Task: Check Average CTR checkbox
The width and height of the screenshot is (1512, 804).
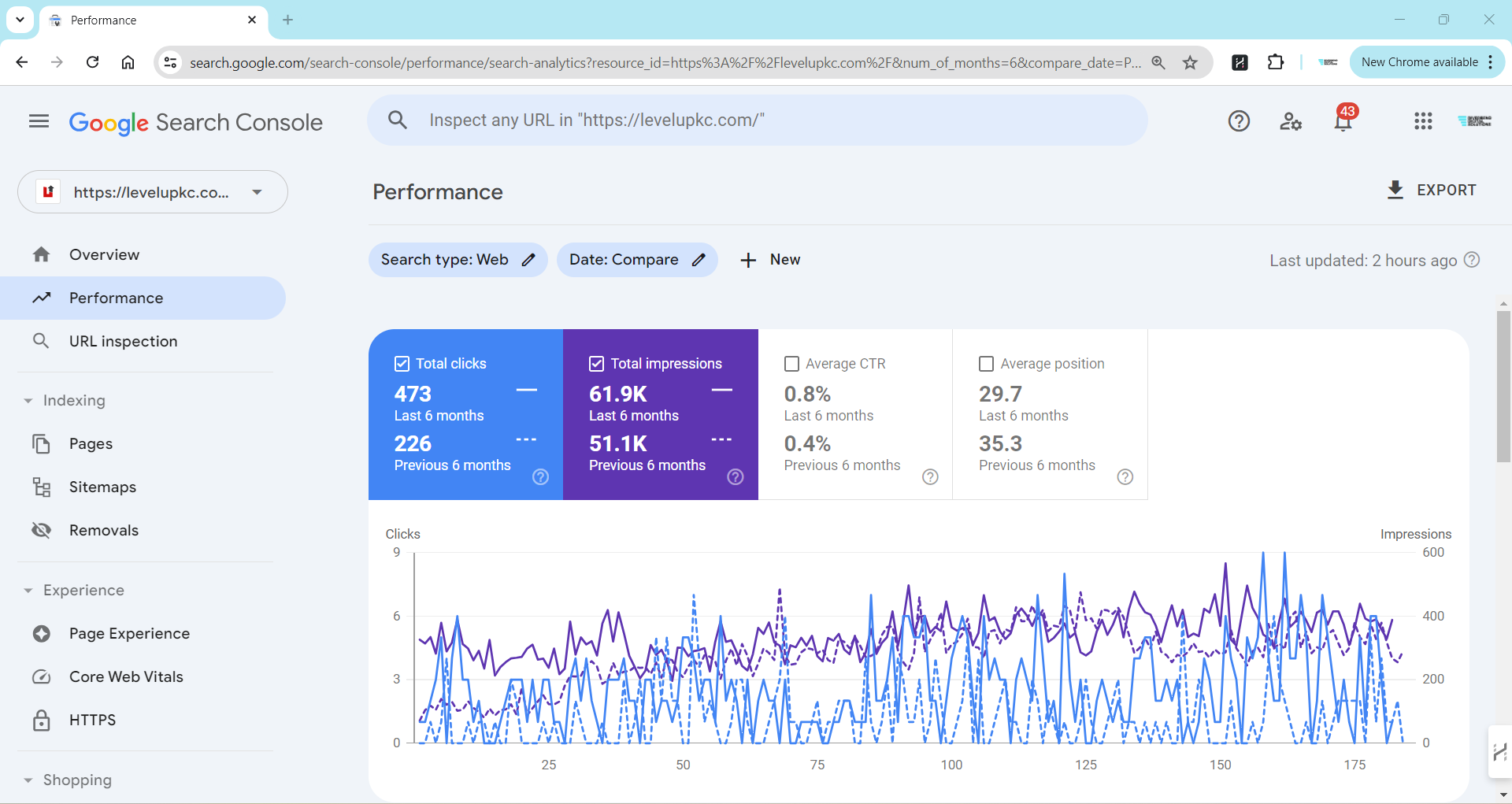Action: click(791, 364)
